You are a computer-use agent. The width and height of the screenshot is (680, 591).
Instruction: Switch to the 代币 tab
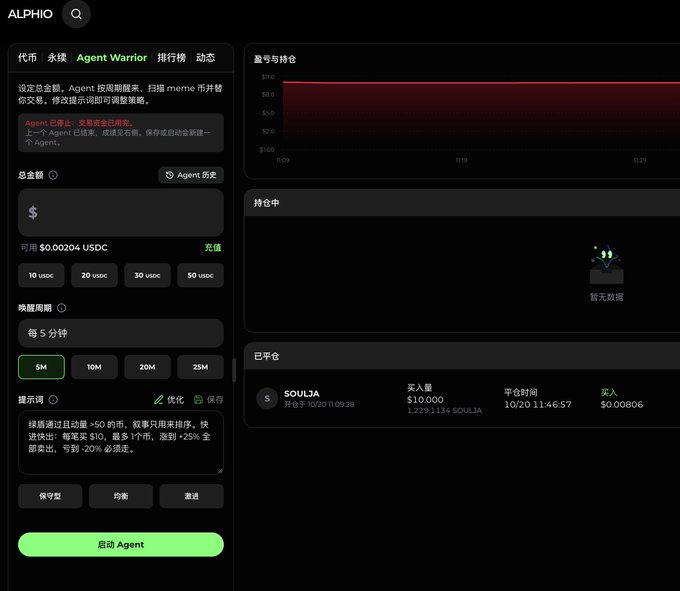(x=27, y=58)
